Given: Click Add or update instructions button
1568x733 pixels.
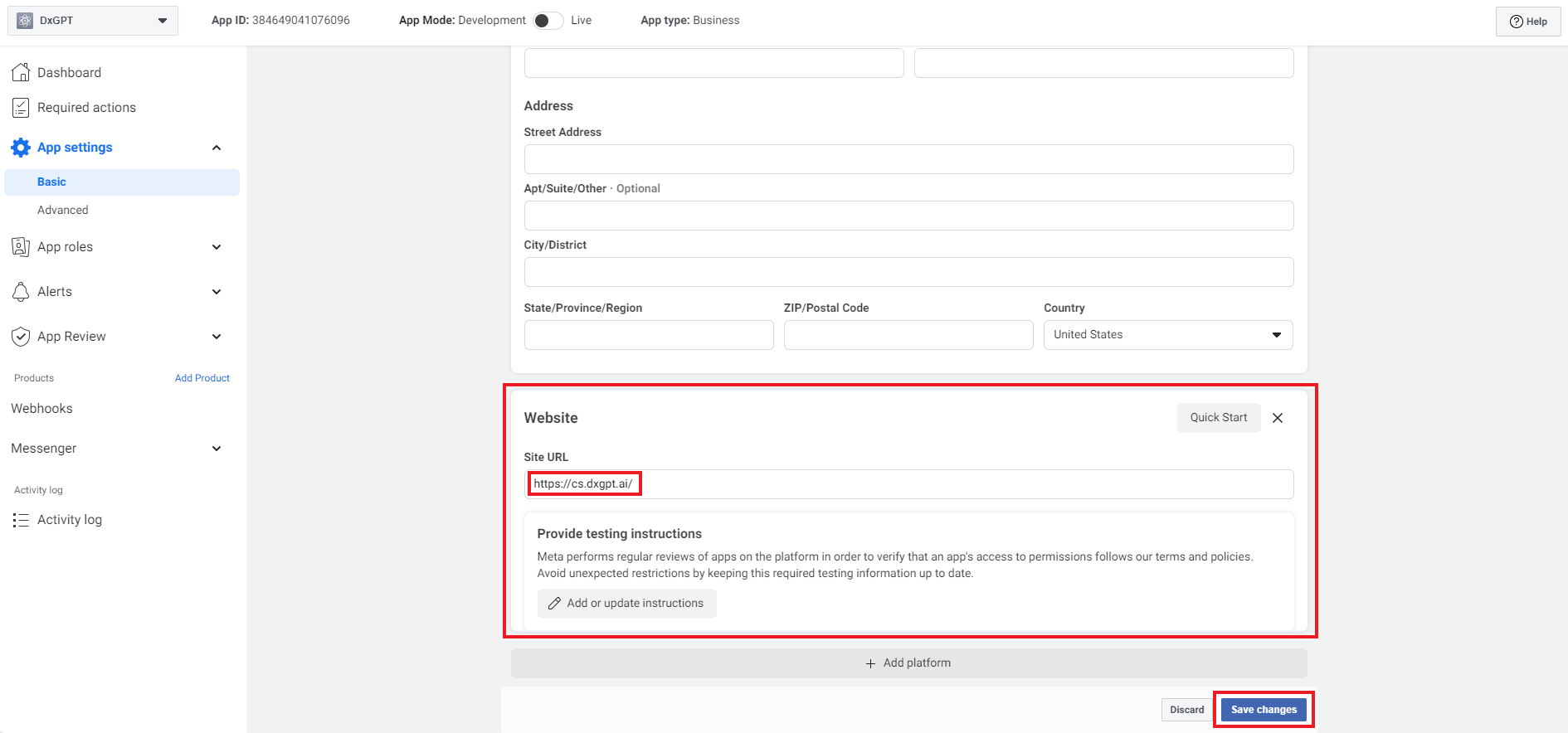Looking at the screenshot, I should 626,604.
